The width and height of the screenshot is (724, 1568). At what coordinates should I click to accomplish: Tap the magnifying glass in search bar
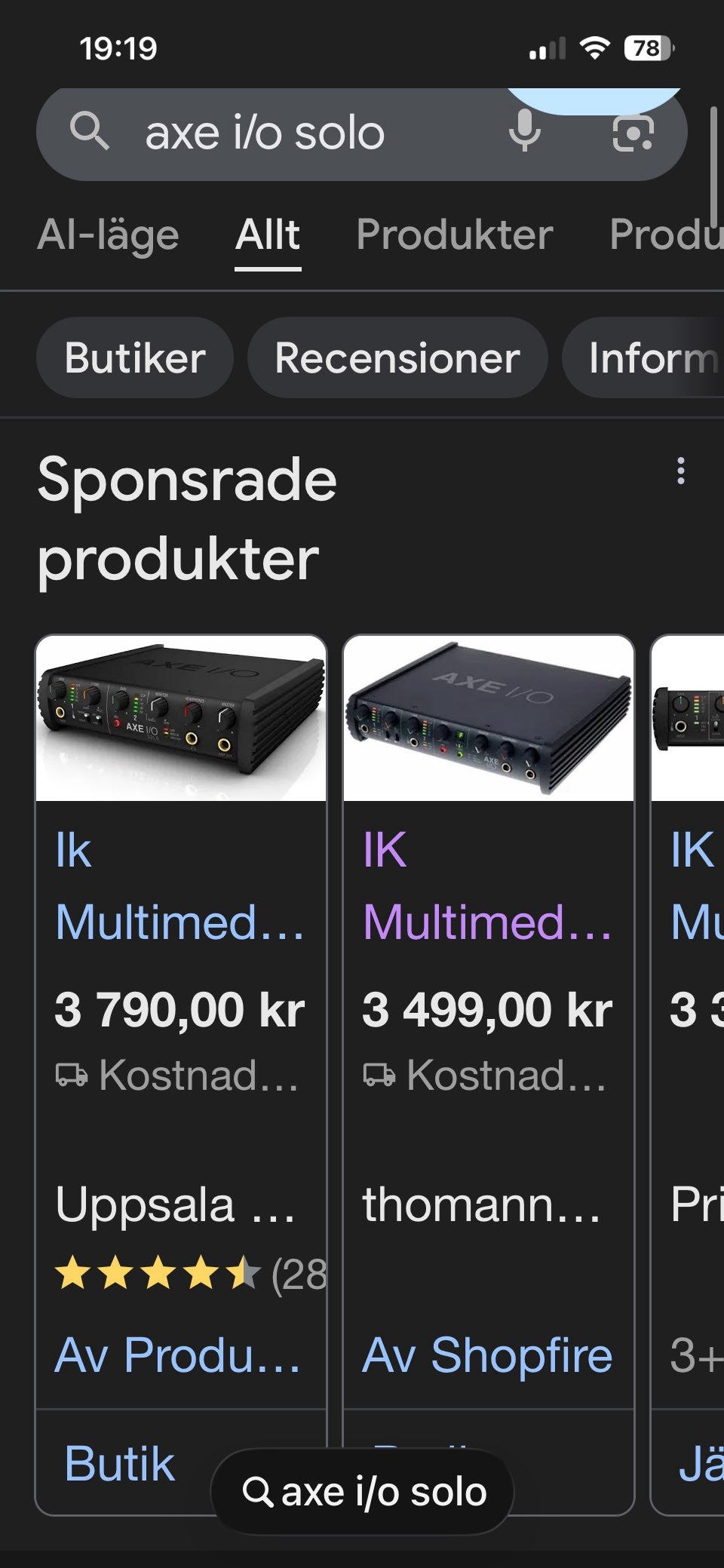pyautogui.click(x=90, y=132)
